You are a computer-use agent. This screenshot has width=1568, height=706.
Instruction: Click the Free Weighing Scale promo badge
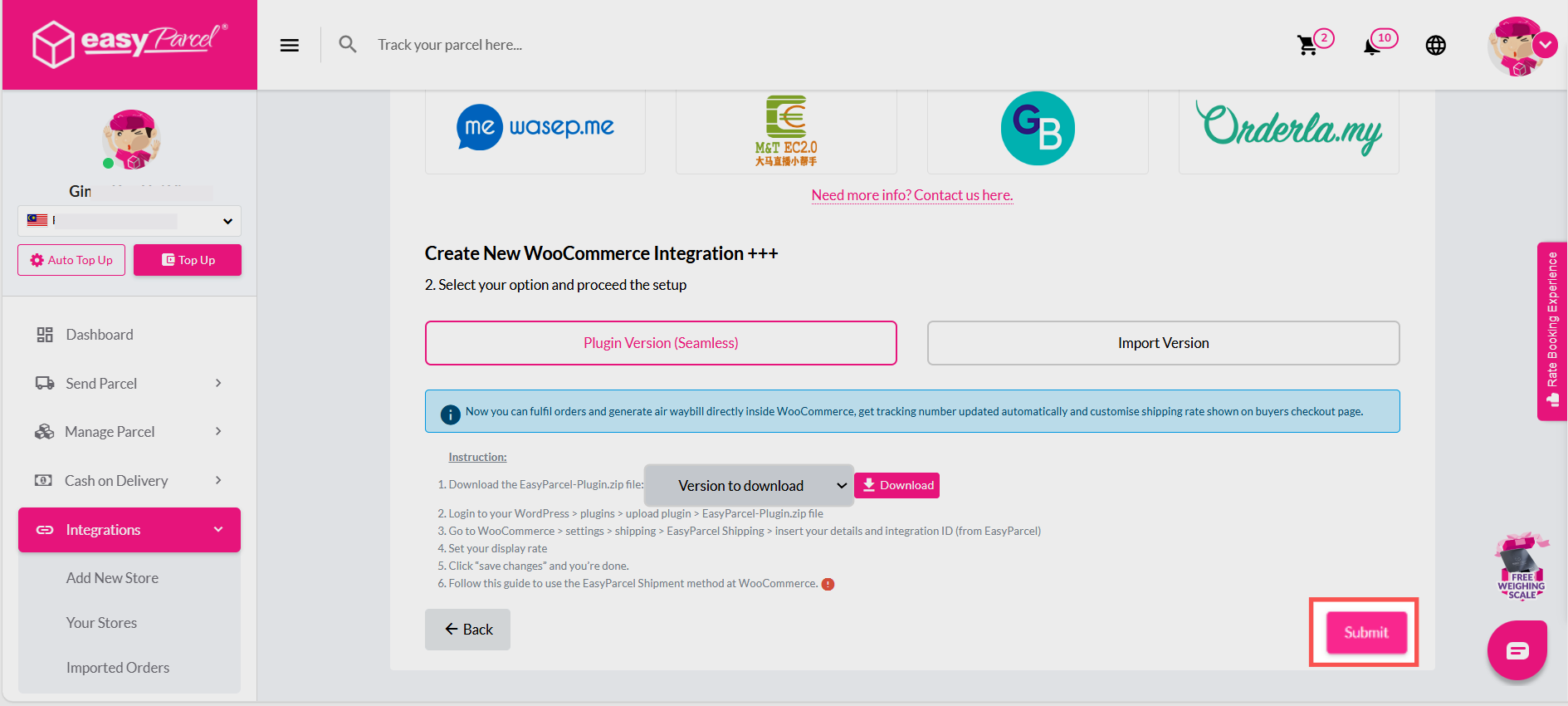click(x=1522, y=566)
